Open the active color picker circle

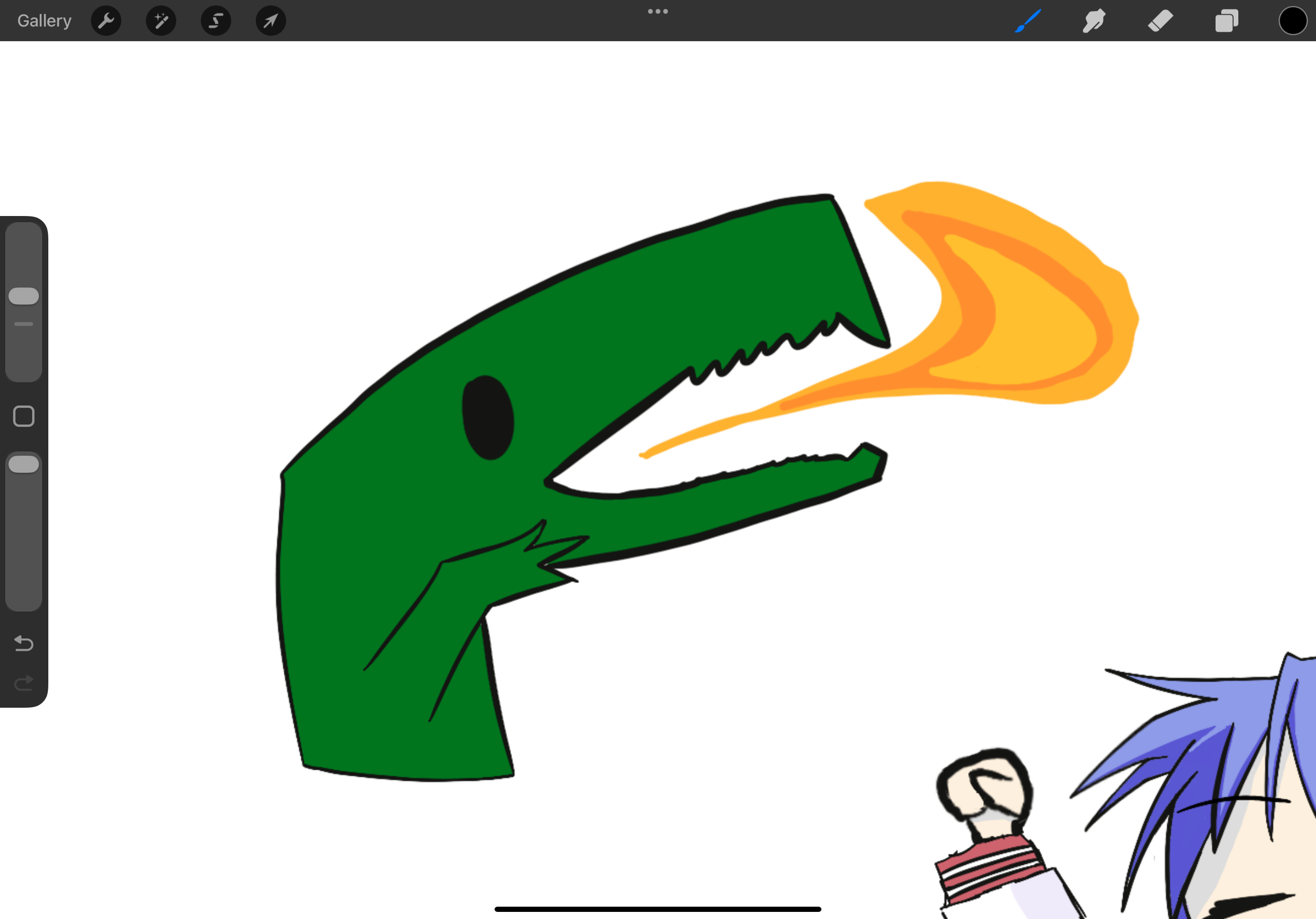coord(1292,21)
